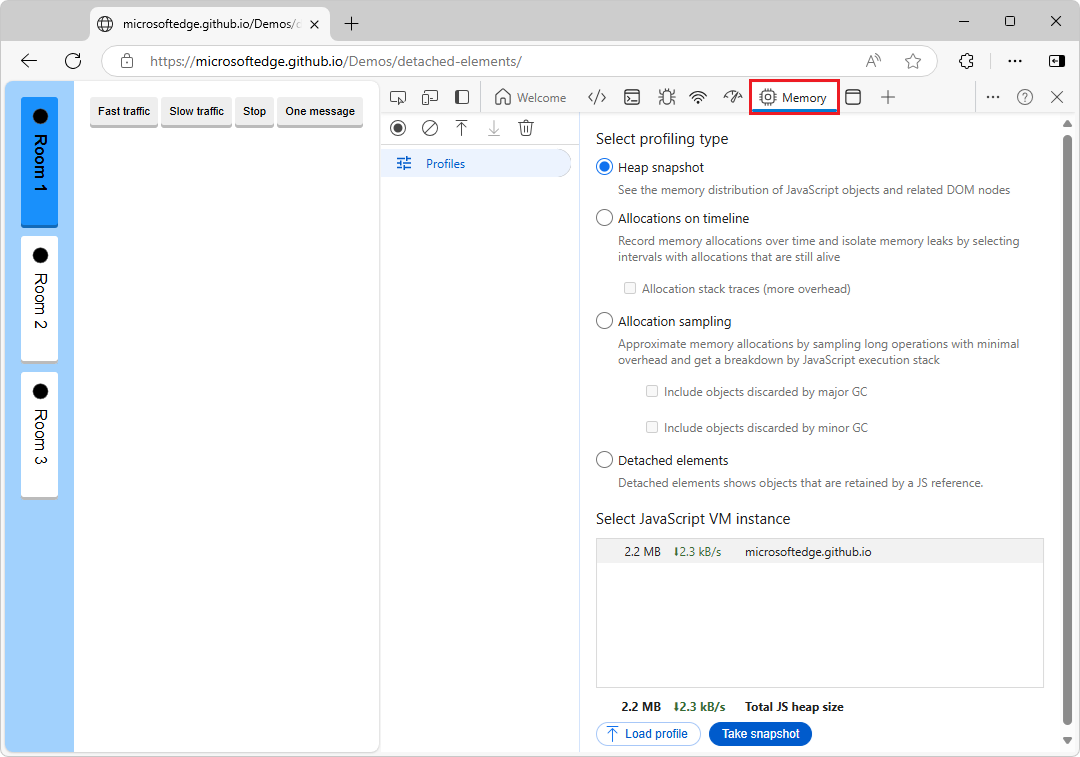Screen dimensions: 1080x757
Task: Open the Sources bug icon
Action: click(666, 97)
